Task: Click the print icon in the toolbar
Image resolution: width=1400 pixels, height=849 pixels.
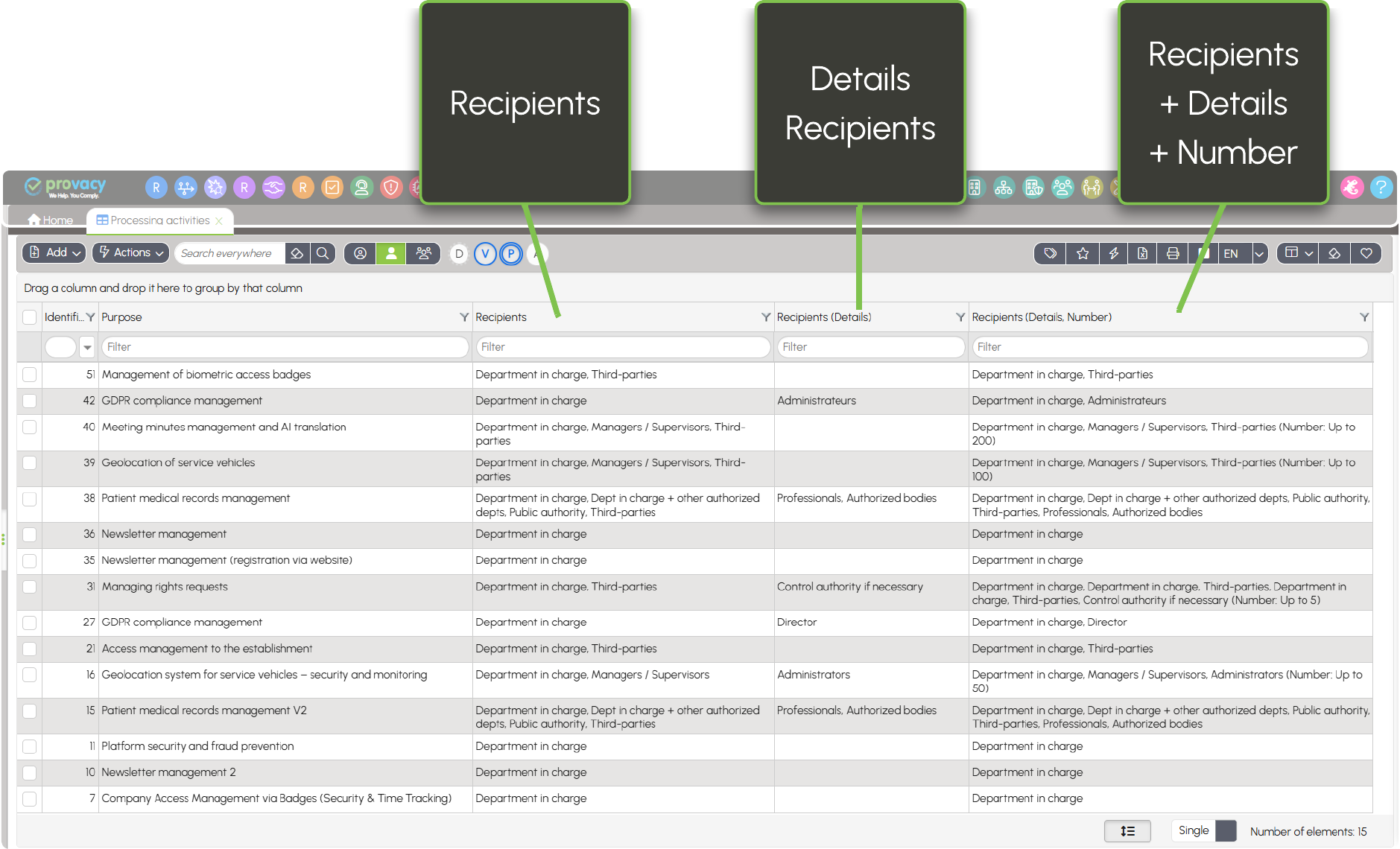Action: (1172, 254)
